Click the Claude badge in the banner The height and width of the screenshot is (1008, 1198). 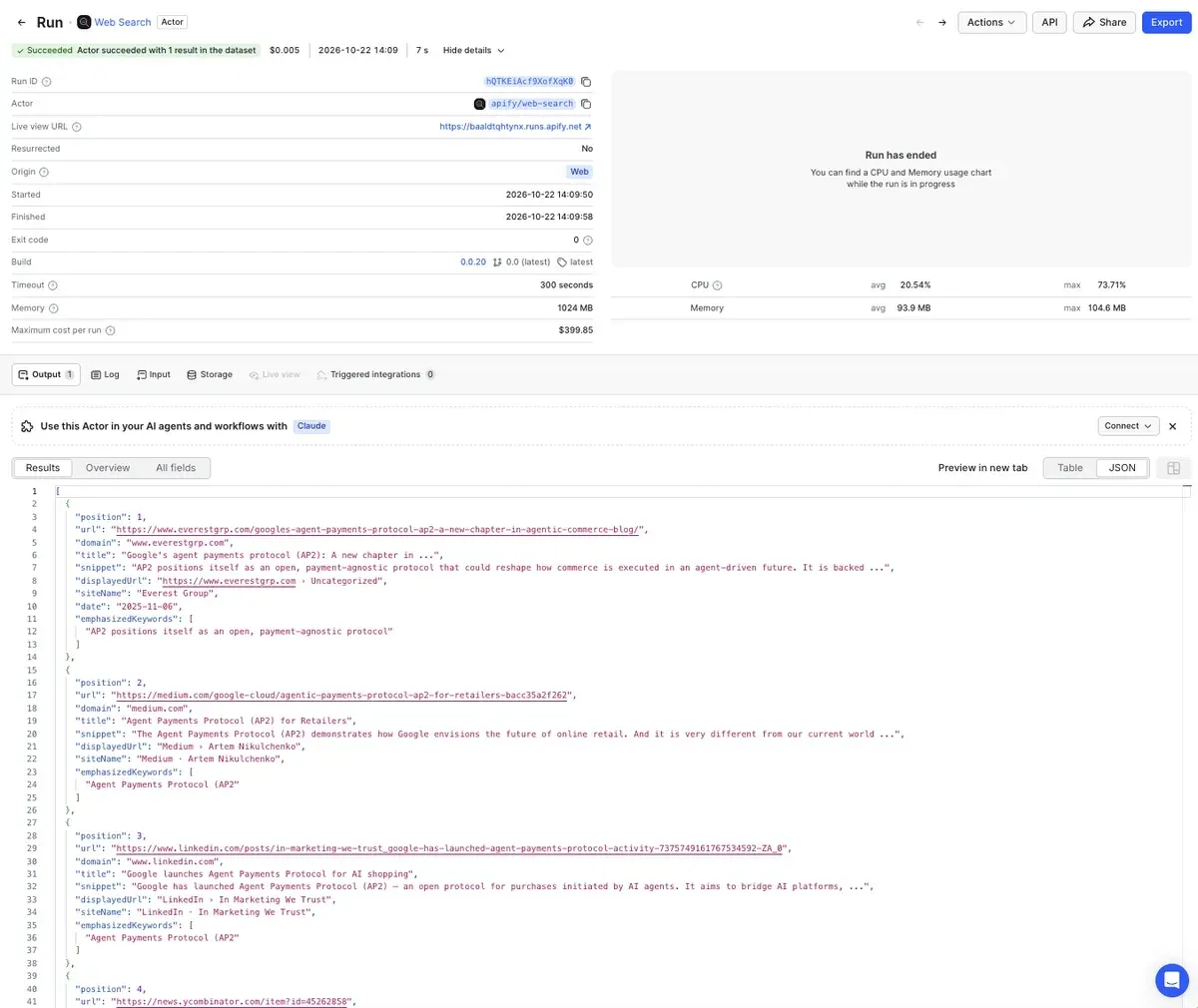[311, 426]
